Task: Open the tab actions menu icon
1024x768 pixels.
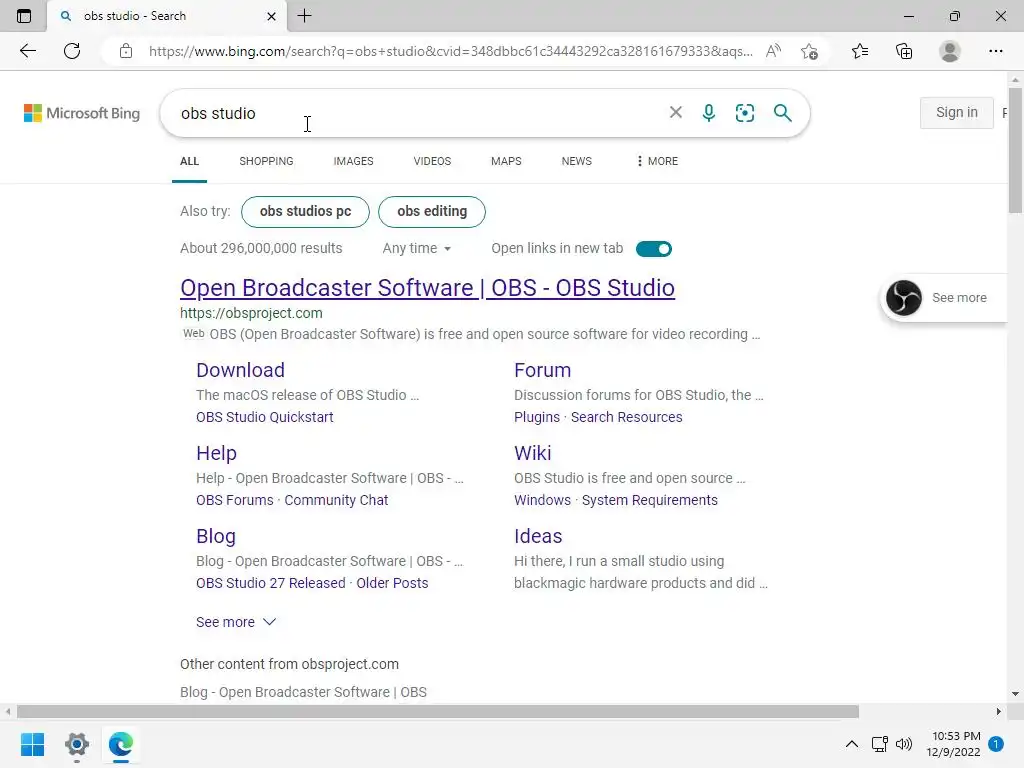Action: coord(24,16)
